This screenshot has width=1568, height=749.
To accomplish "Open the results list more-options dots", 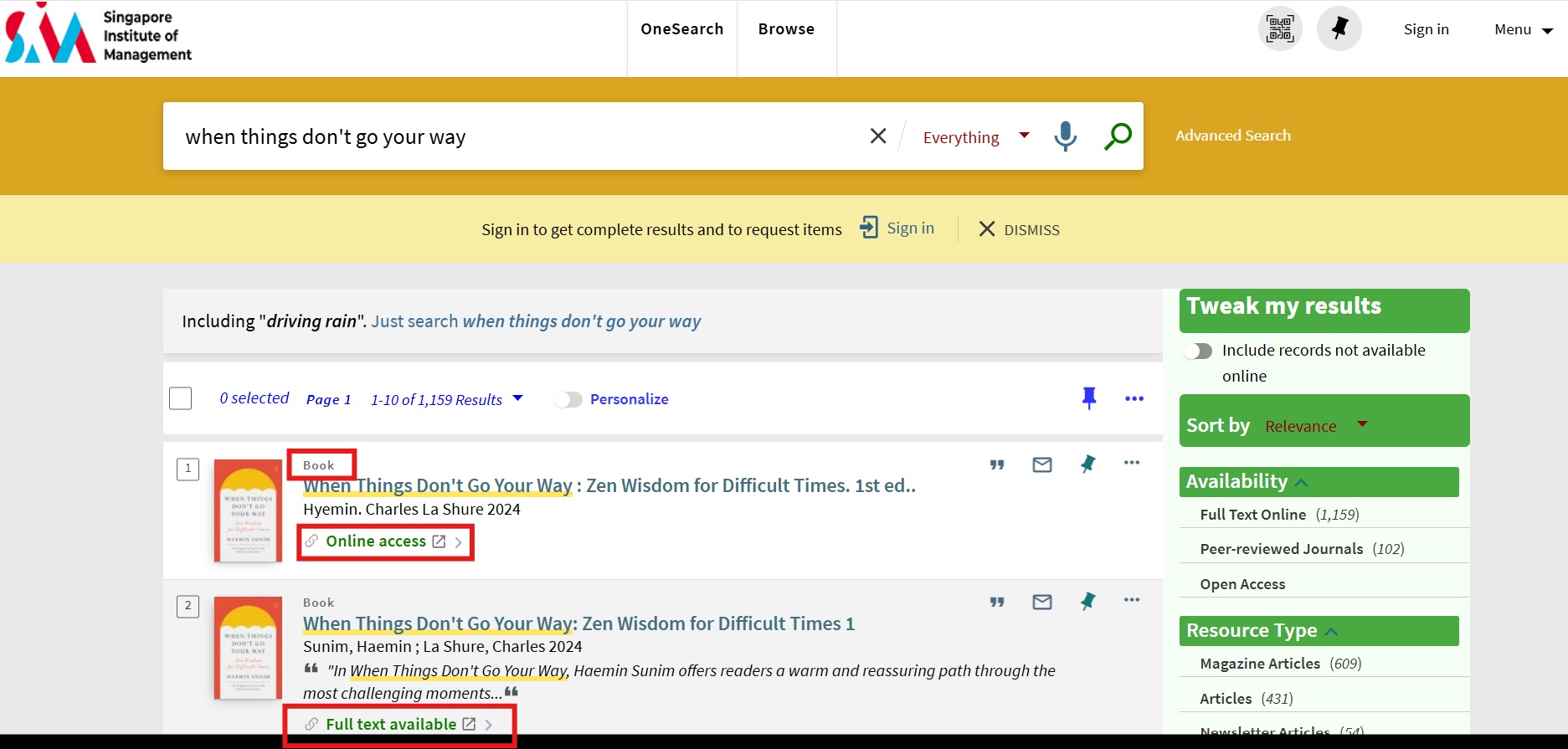I will 1134,398.
